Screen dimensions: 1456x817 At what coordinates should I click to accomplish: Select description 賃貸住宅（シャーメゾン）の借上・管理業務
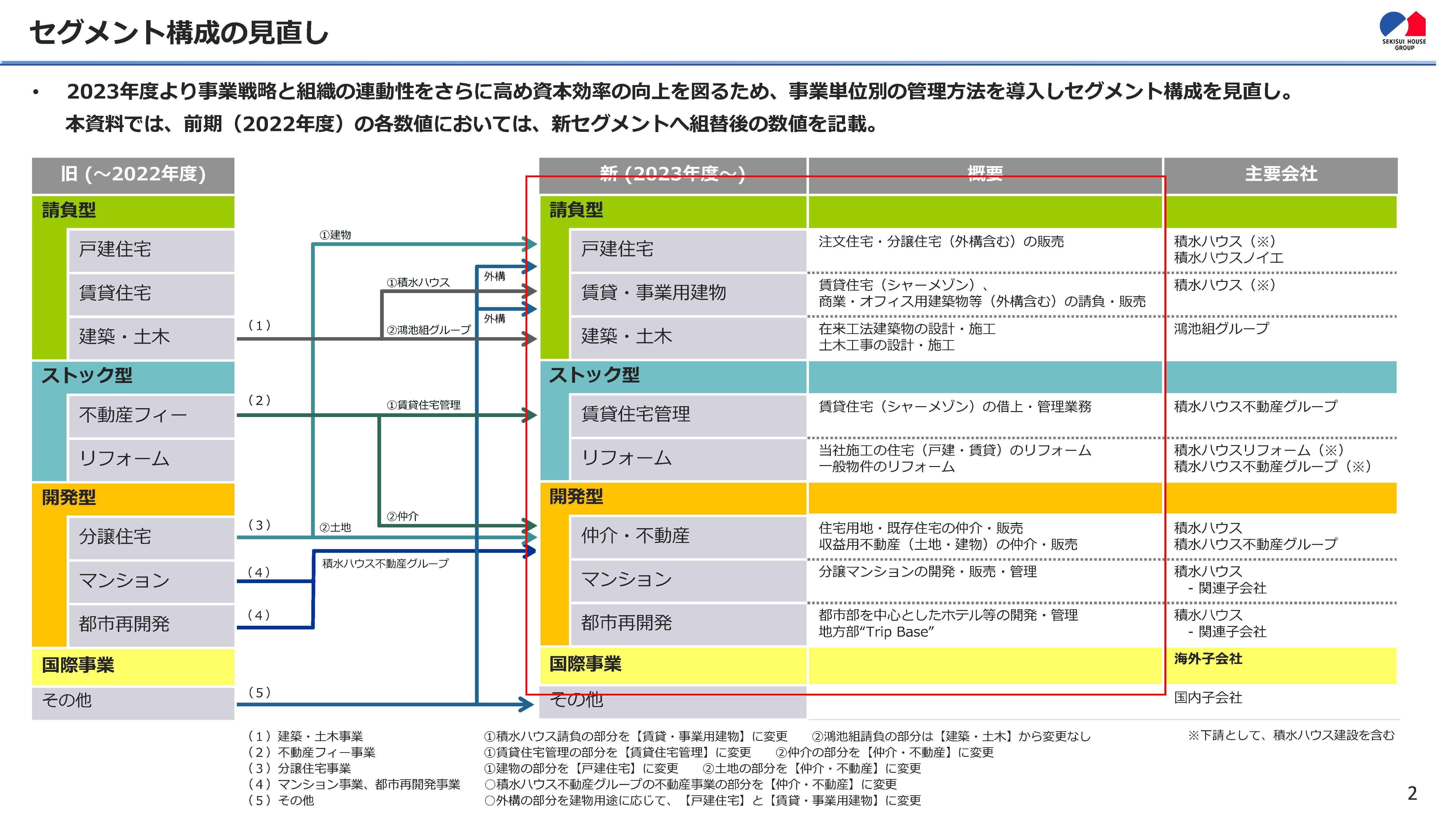pos(955,407)
